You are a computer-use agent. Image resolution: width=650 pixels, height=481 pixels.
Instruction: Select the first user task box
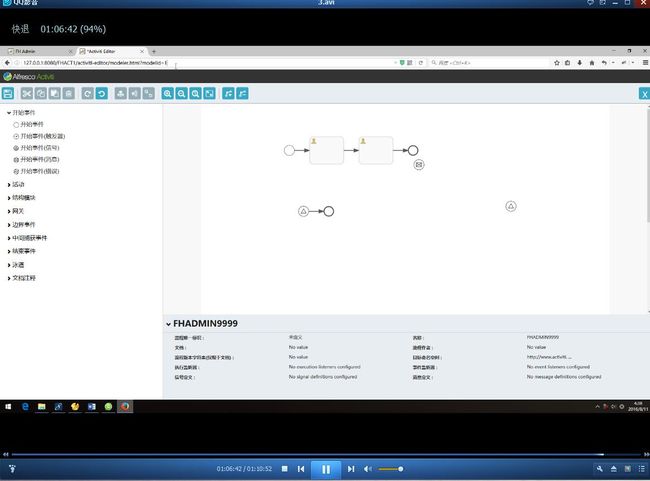point(327,150)
